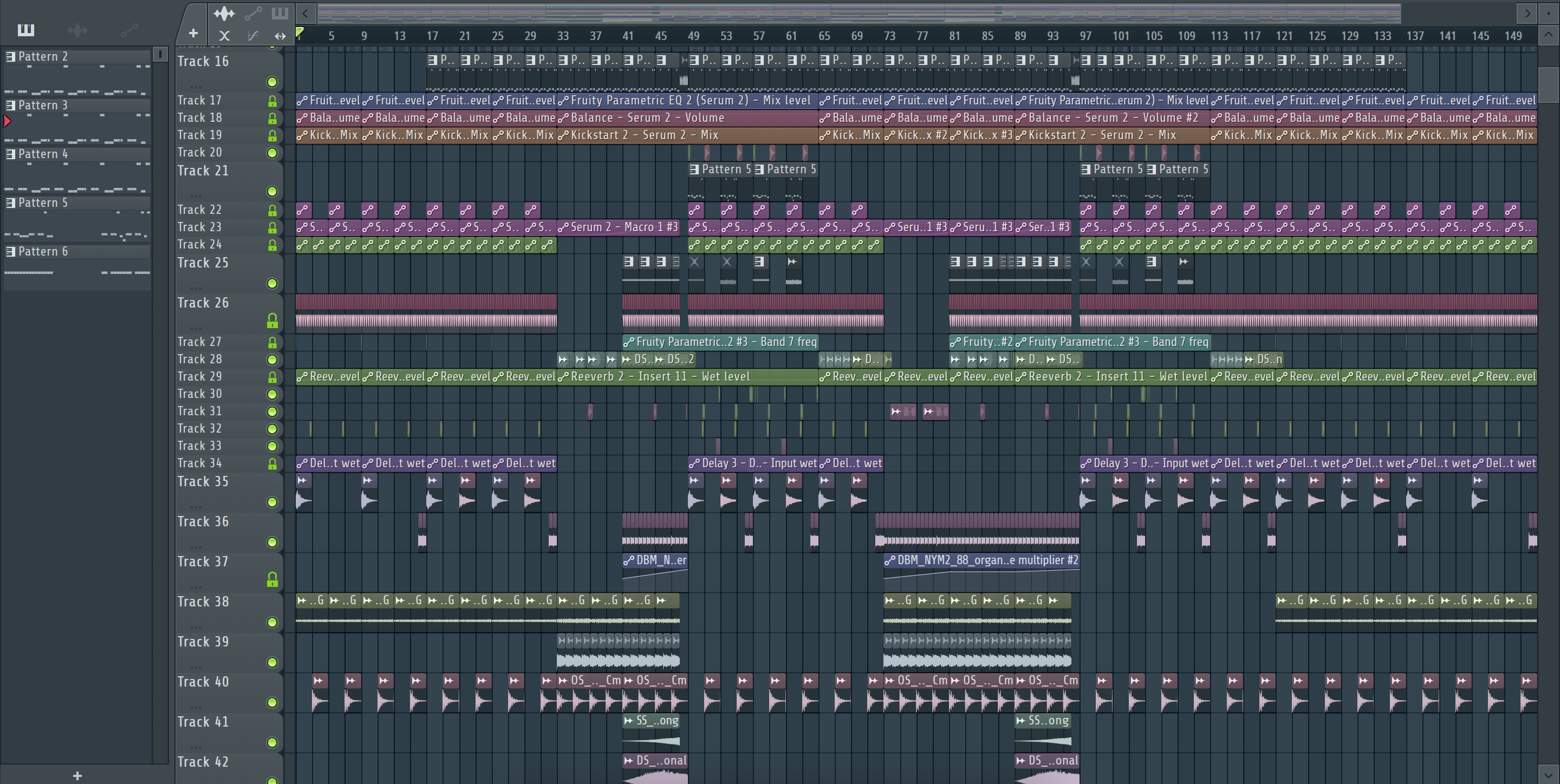Mute Track 25 using its green light
This screenshot has height=784, width=1560.
coord(272,283)
